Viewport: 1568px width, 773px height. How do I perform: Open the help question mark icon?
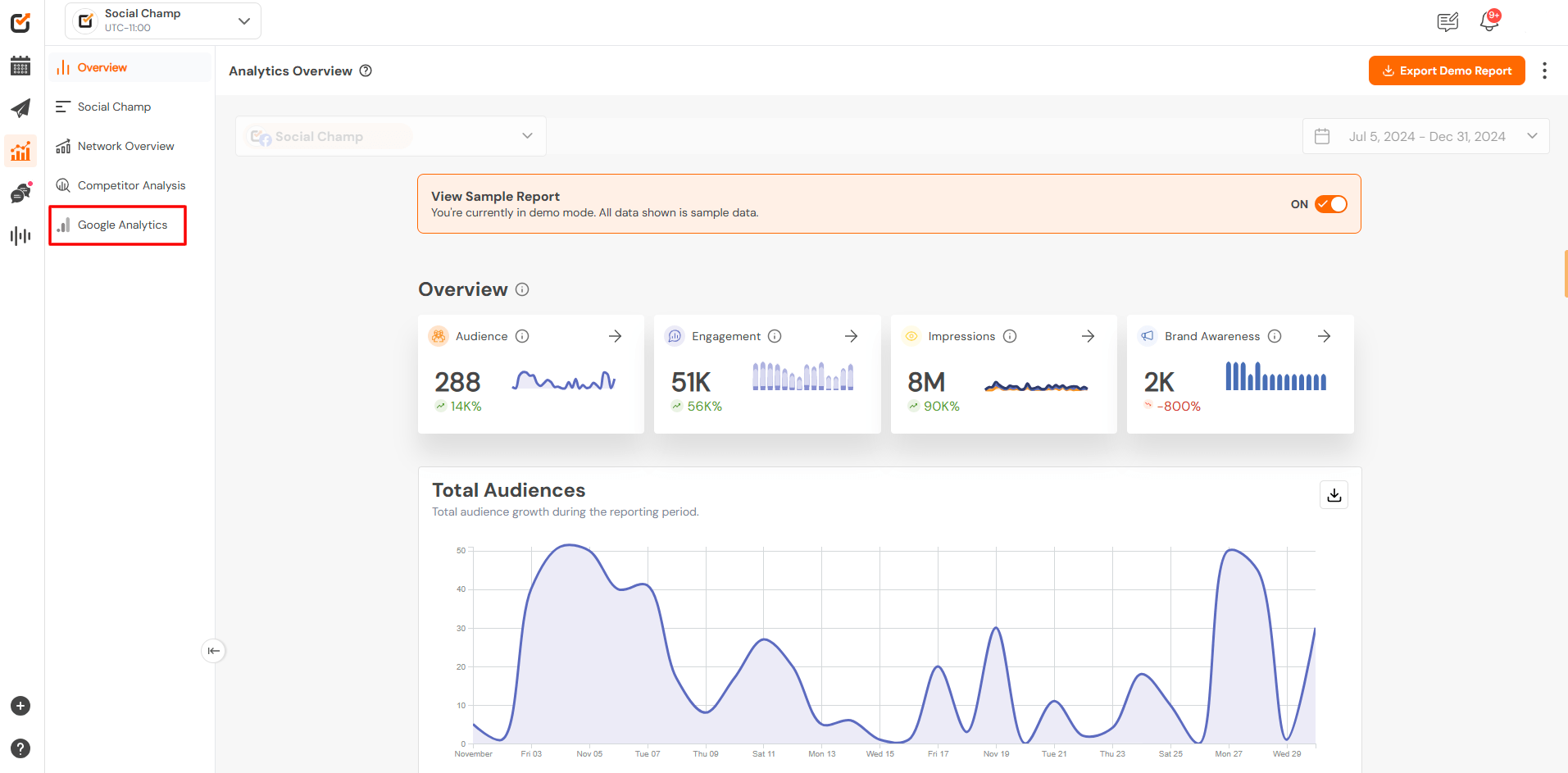point(20,748)
